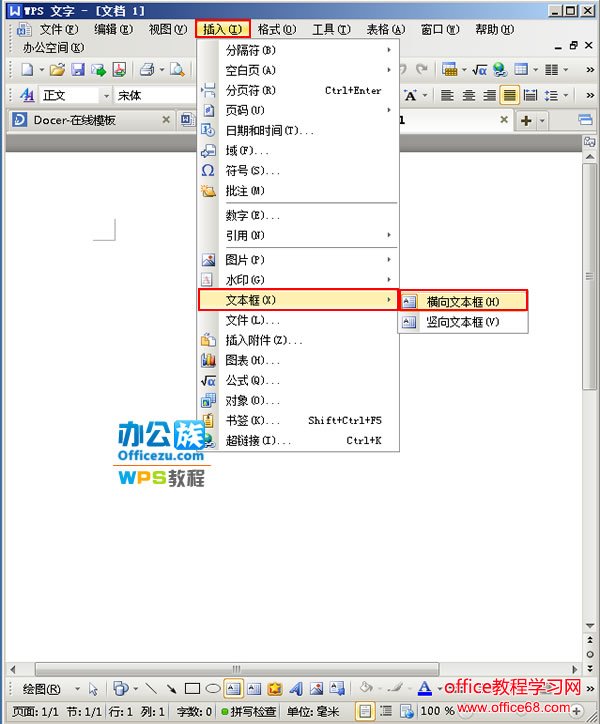This screenshot has width=600, height=724.
Task: Choose 批注(M) menu entry
Action: [298, 191]
